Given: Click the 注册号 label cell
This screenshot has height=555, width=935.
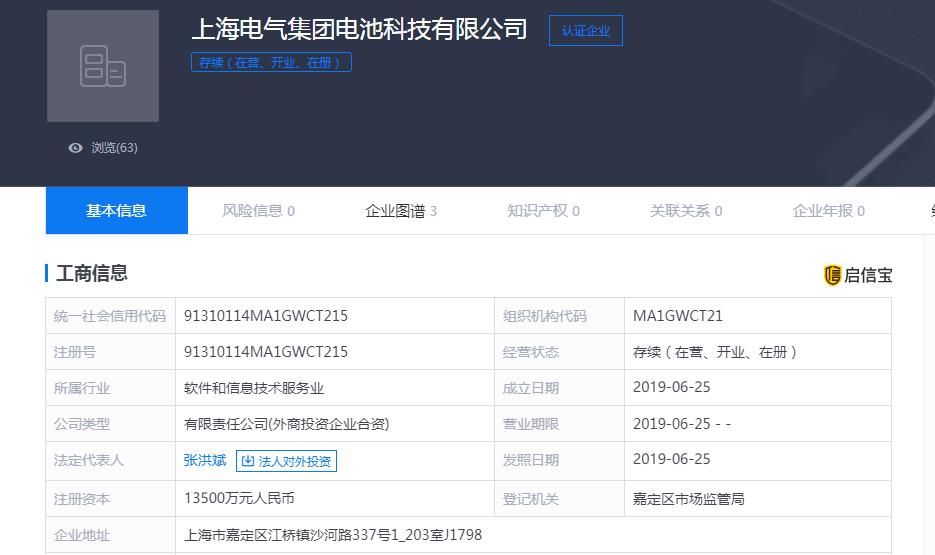Looking at the screenshot, I should tap(110, 352).
